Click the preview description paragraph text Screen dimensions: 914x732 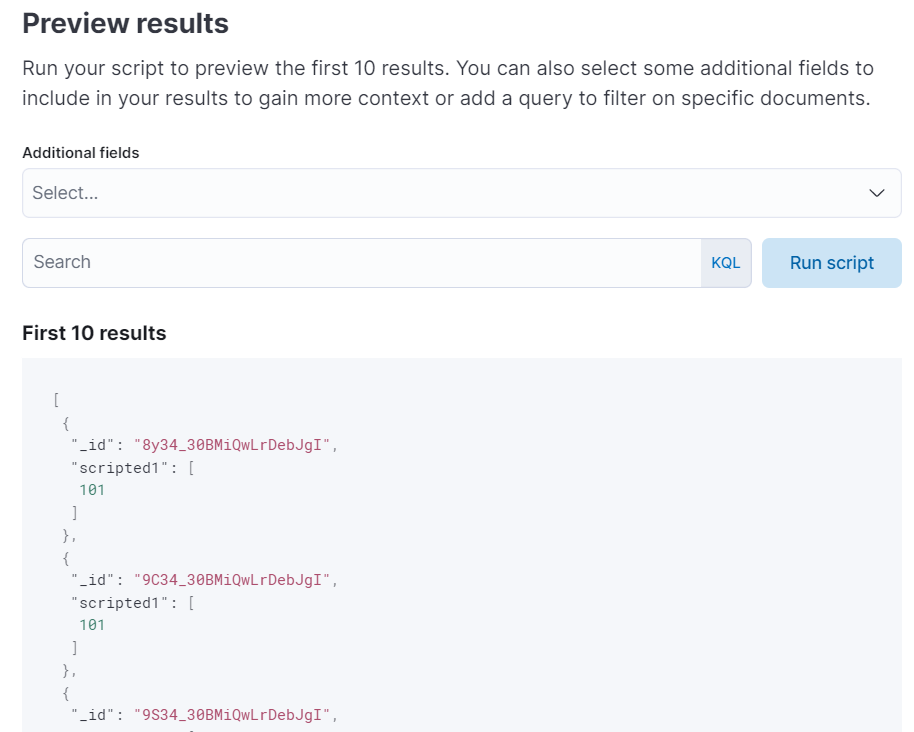point(448,84)
